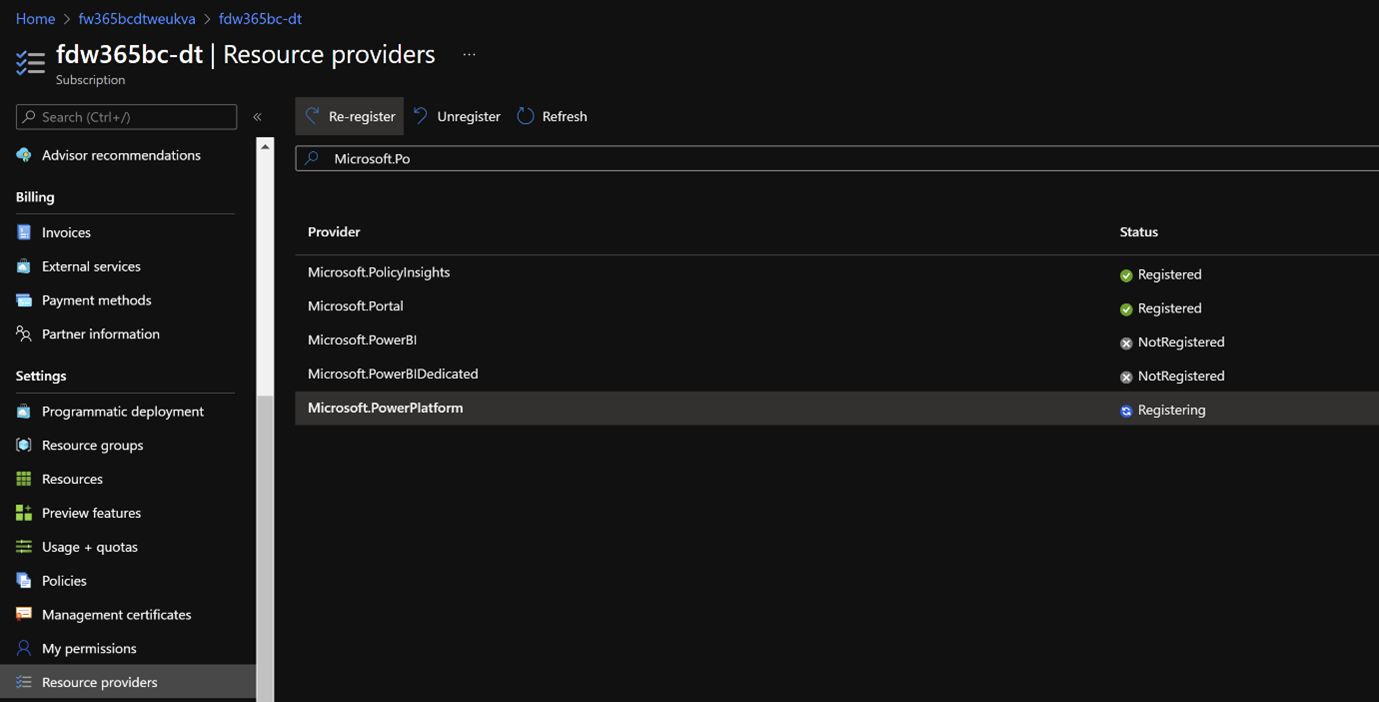Click the Preview features icon
This screenshot has width=1379, height=702.
point(24,513)
